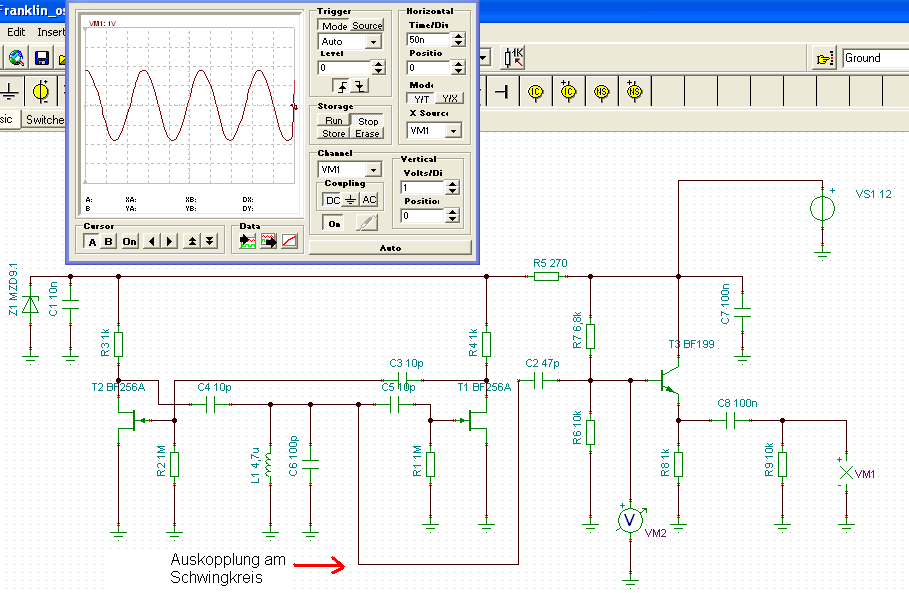This screenshot has width=909, height=593.
Task: Select cursor B
Action: pyautogui.click(x=108, y=242)
